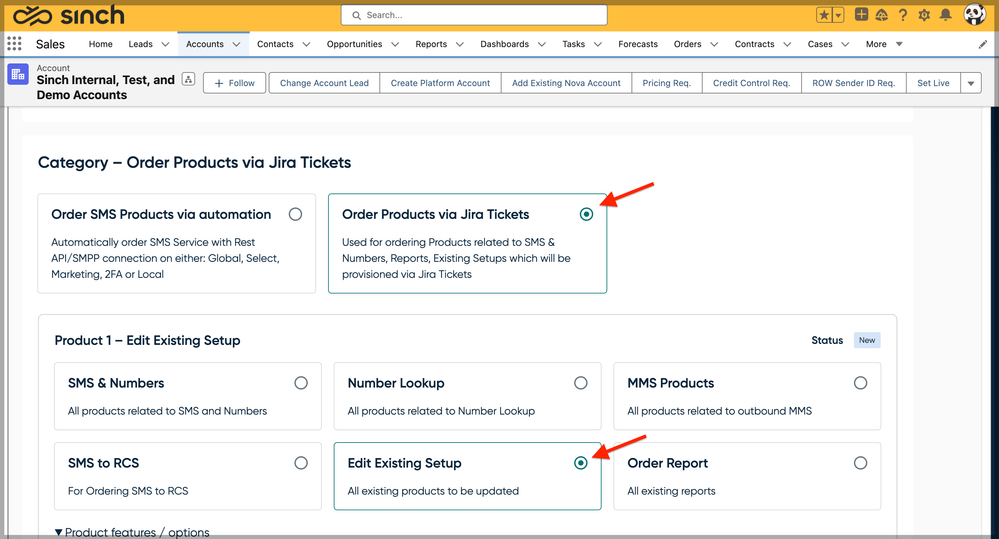Select the Number Lookup radio button

click(580, 383)
